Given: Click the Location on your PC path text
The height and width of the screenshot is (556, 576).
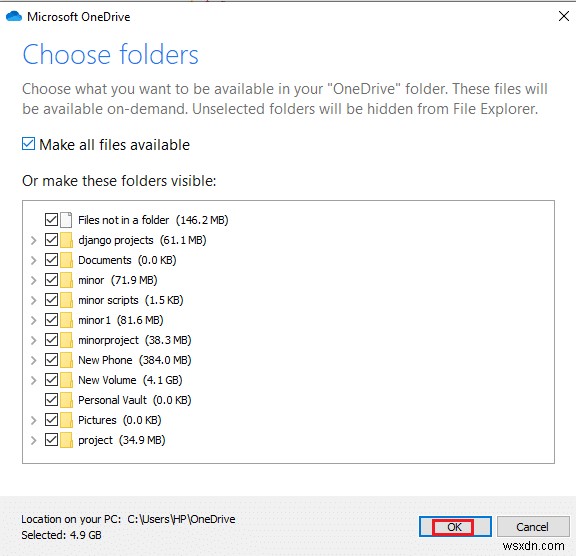Looking at the screenshot, I should 128,519.
